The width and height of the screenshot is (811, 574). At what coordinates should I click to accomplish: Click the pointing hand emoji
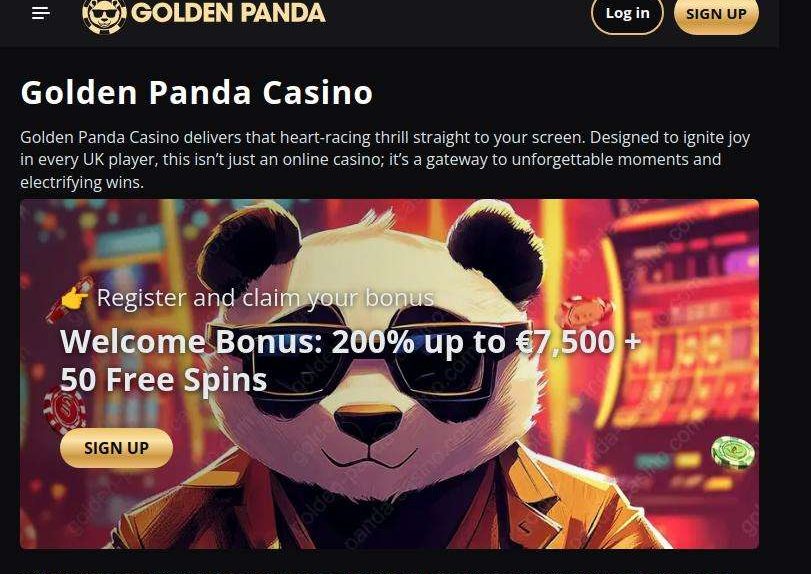74,298
